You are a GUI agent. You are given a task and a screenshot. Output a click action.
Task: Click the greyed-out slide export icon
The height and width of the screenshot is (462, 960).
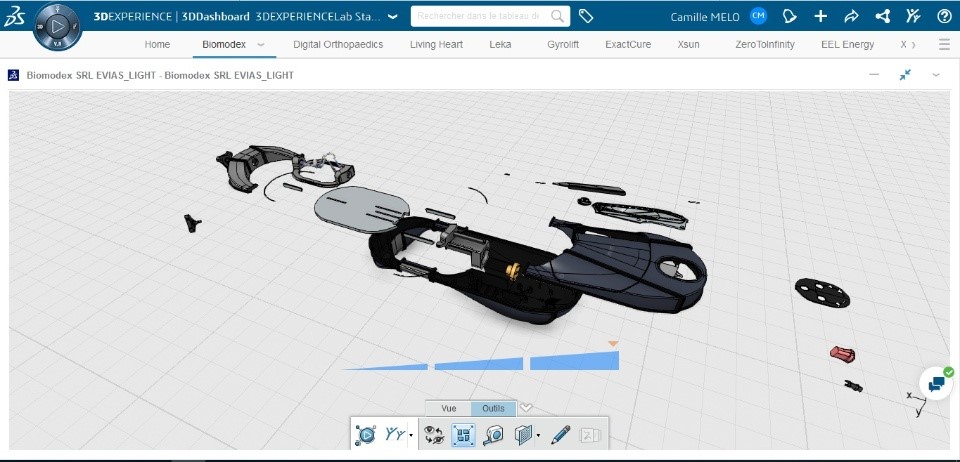590,434
